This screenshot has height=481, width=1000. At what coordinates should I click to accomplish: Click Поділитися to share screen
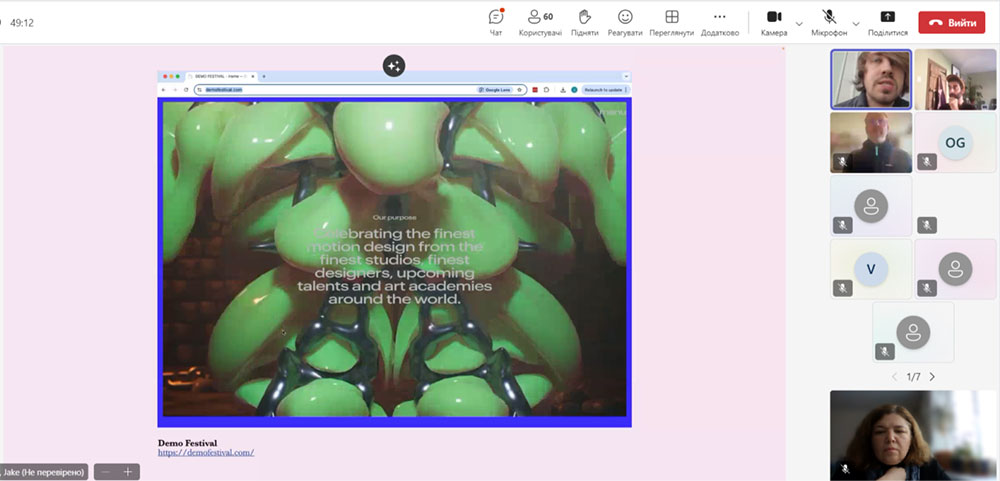(888, 22)
